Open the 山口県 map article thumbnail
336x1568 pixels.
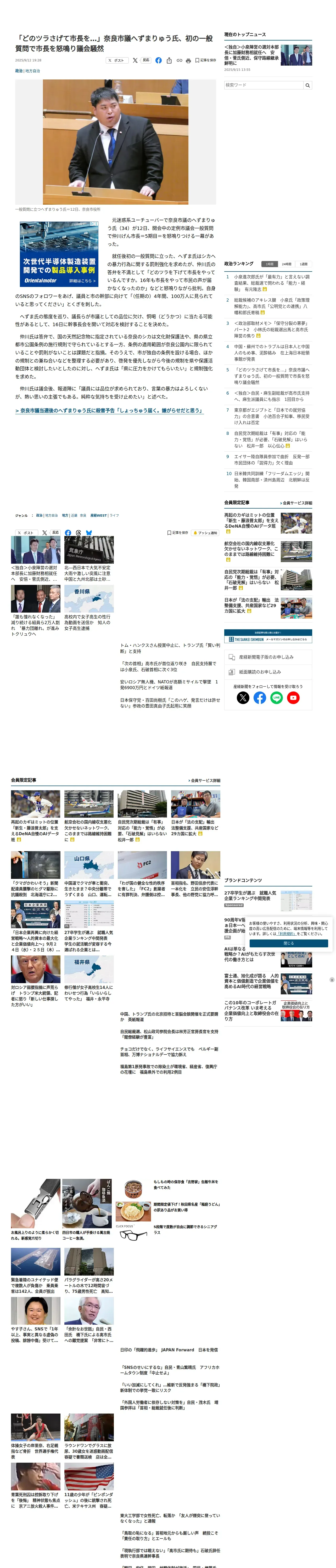pos(88,865)
